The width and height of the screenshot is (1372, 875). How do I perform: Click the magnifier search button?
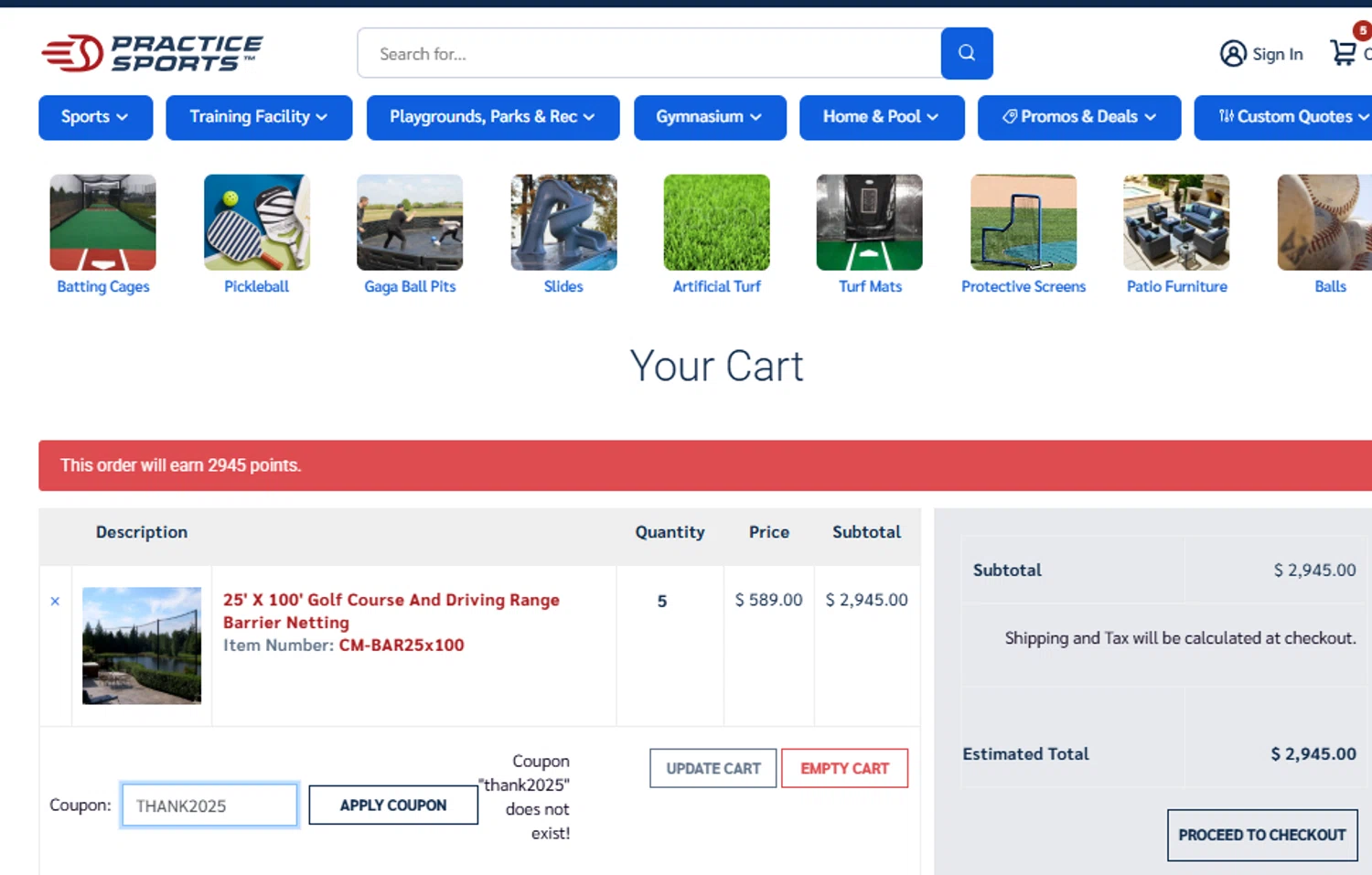(x=967, y=53)
